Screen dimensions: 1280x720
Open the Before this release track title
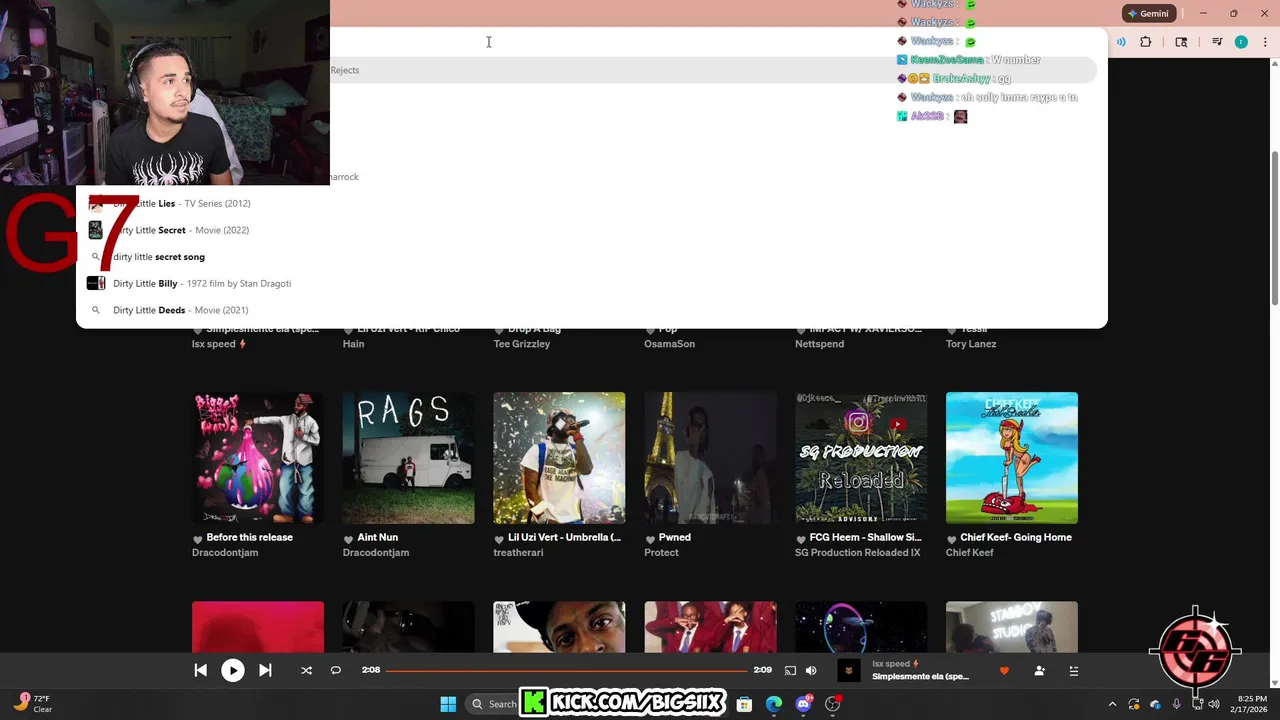pyautogui.click(x=249, y=538)
